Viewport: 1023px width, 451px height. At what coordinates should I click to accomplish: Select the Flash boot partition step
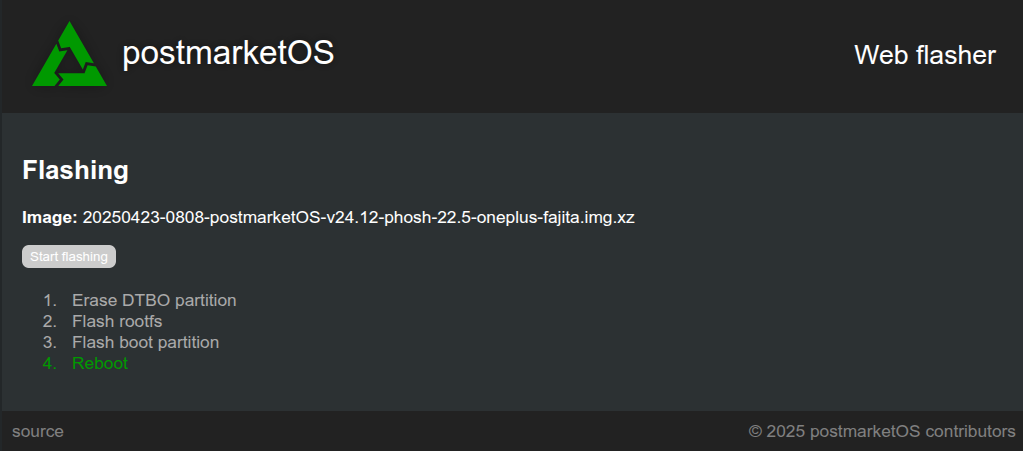click(x=145, y=342)
